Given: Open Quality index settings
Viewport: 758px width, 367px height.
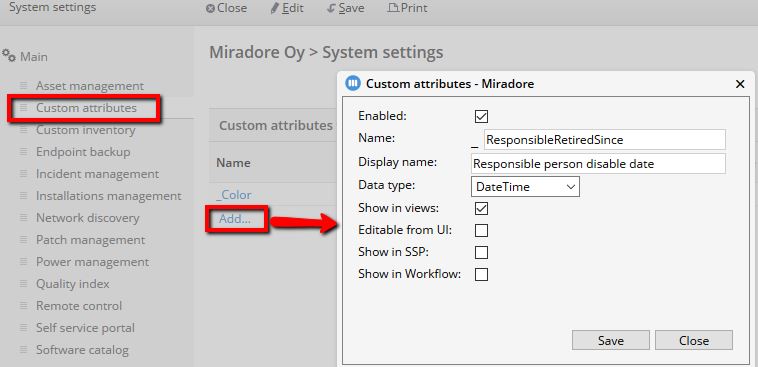Looking at the screenshot, I should click(73, 284).
